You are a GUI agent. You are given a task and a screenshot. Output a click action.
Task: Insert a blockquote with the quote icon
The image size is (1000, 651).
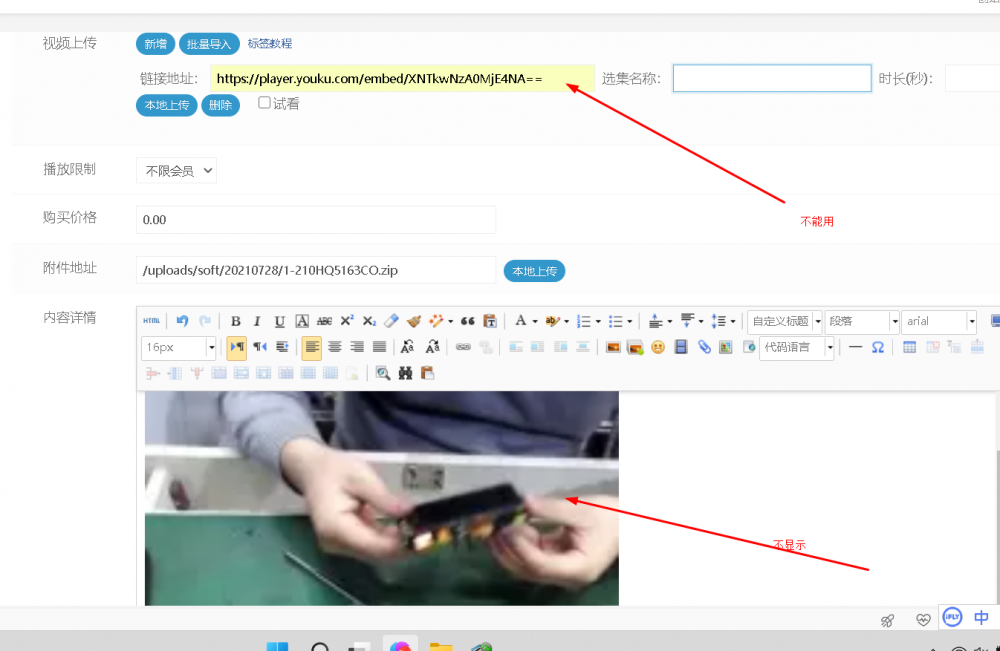[467, 321]
